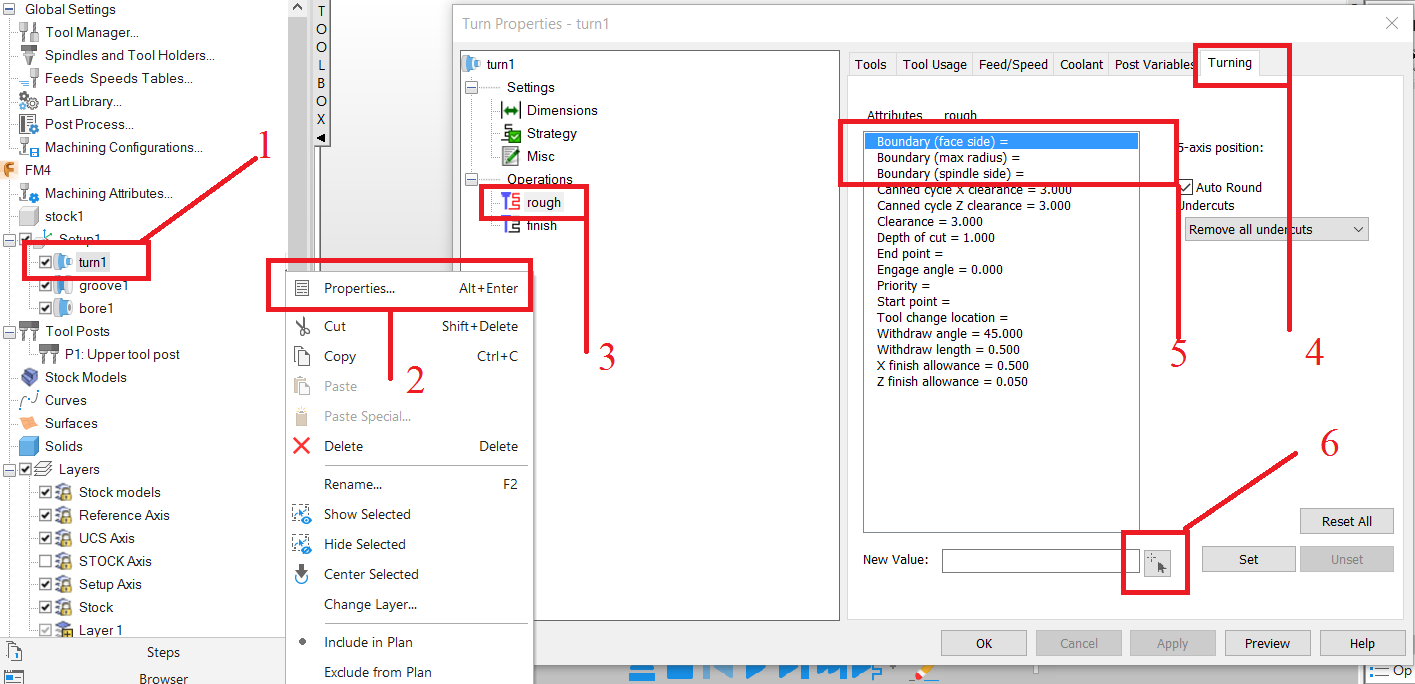Switch to the Feed/Speed tab

[x=1012, y=63]
